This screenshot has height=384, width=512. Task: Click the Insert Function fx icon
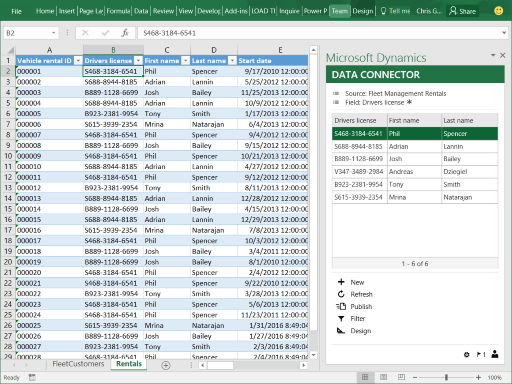(125, 33)
